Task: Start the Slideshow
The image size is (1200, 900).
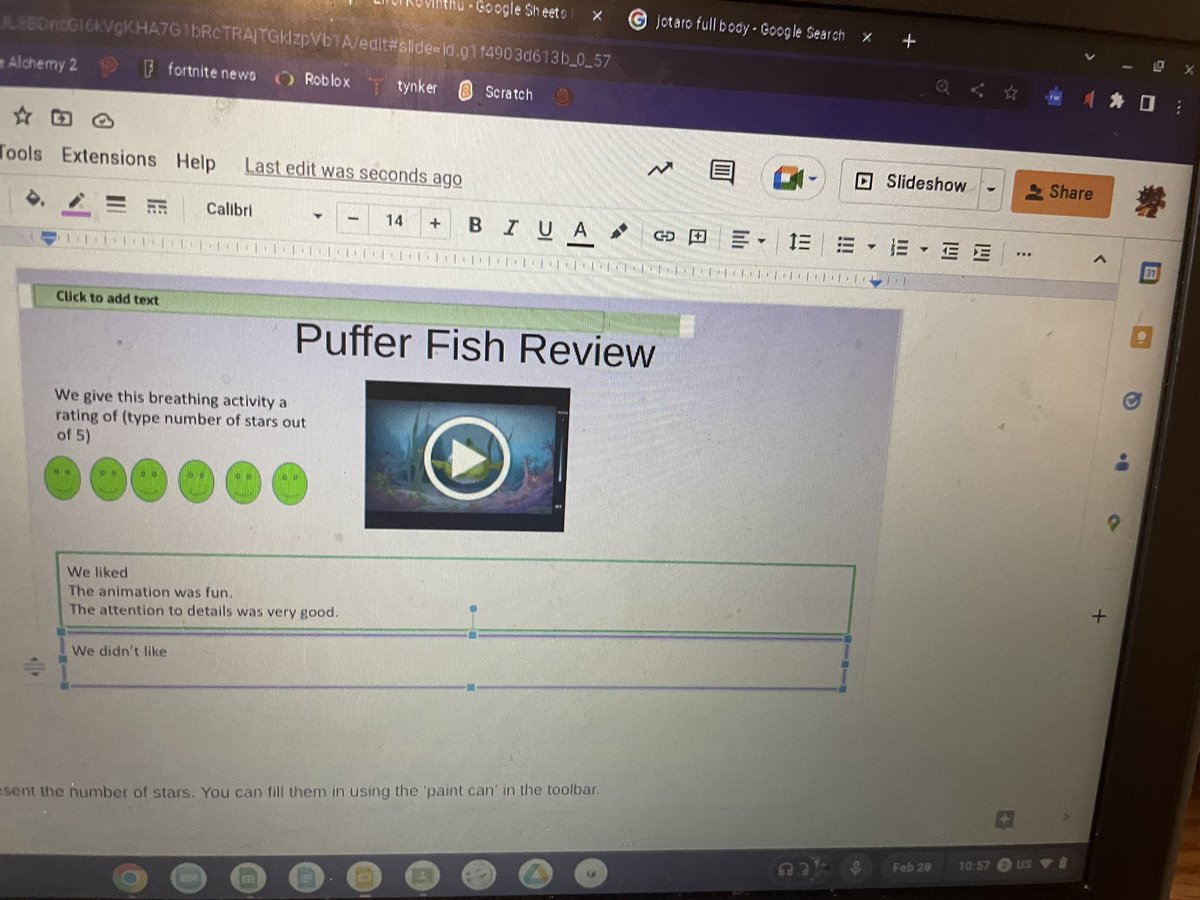Action: tap(911, 182)
